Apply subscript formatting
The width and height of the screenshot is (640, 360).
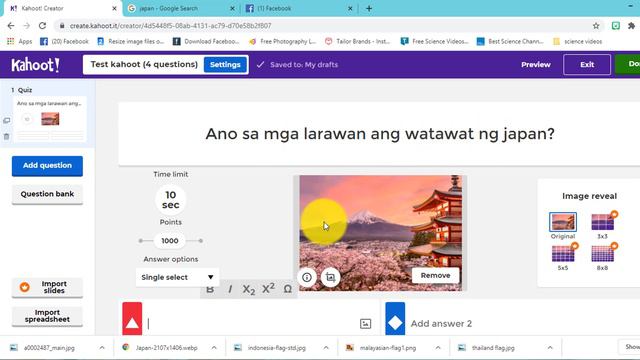249,289
